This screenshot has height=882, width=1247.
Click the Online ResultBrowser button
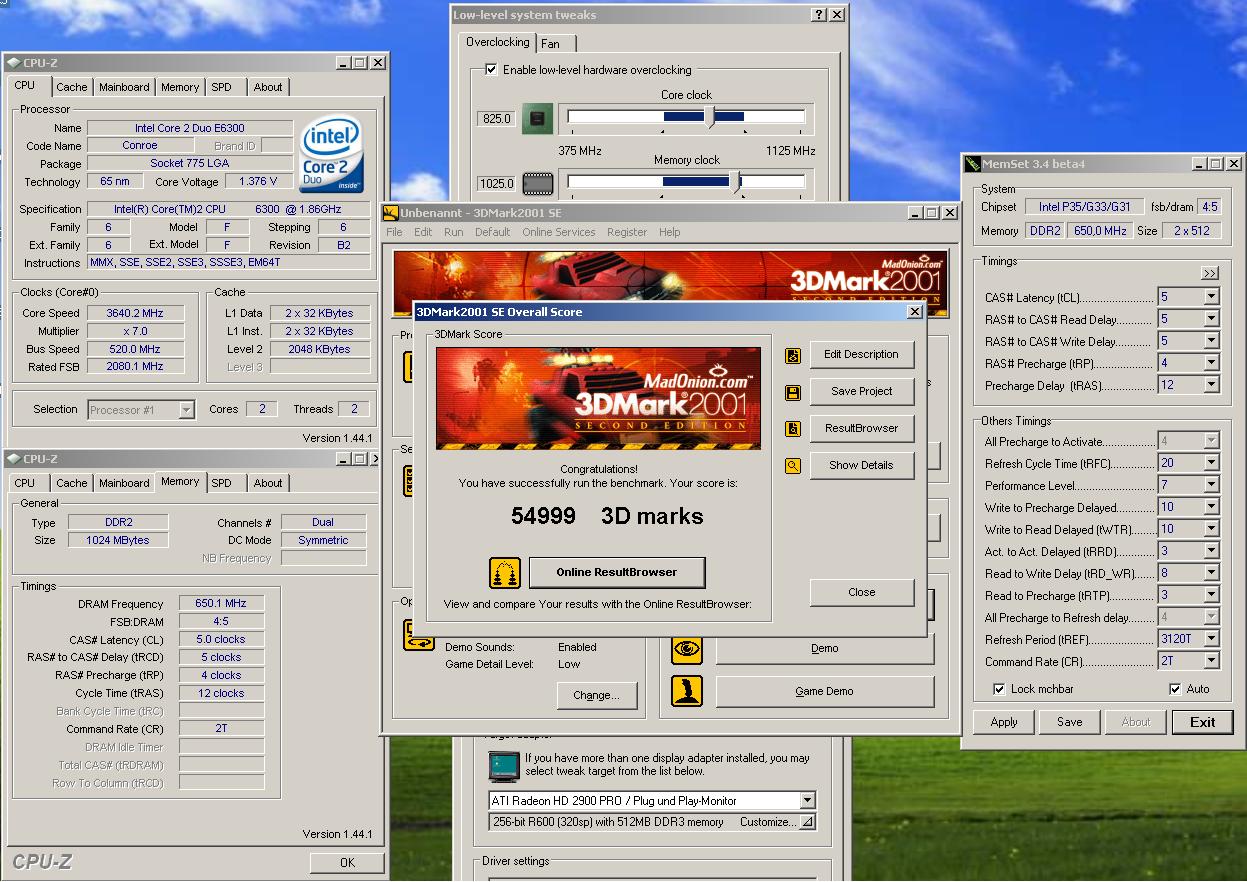tap(617, 573)
